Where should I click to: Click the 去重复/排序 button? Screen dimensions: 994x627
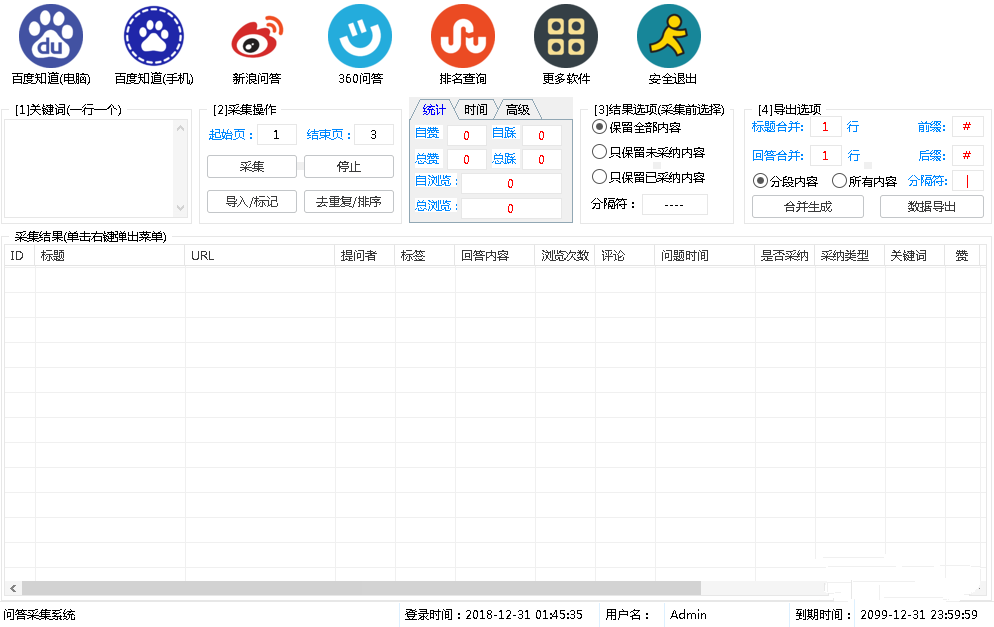click(349, 202)
